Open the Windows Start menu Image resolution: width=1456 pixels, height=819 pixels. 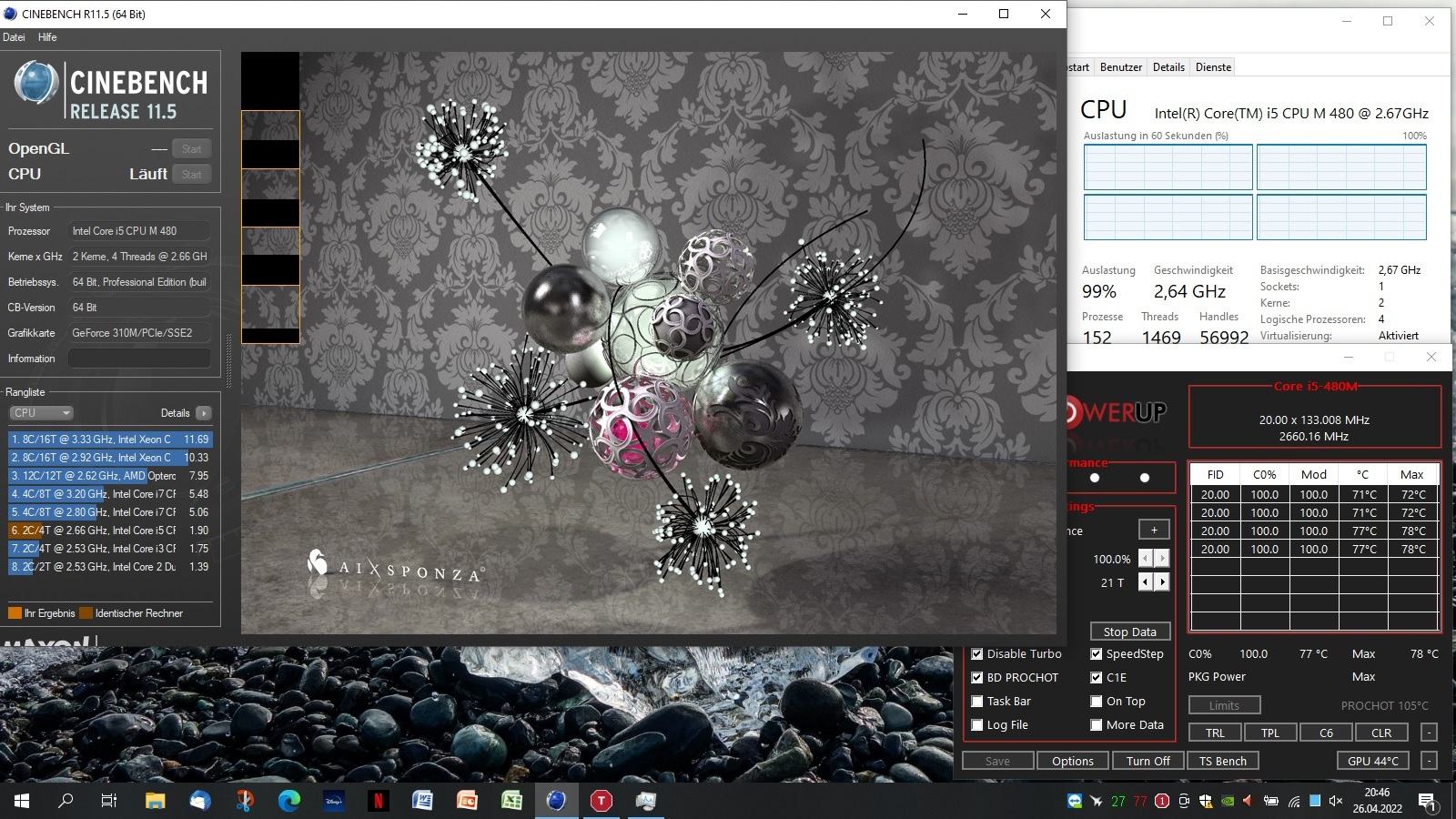22,801
